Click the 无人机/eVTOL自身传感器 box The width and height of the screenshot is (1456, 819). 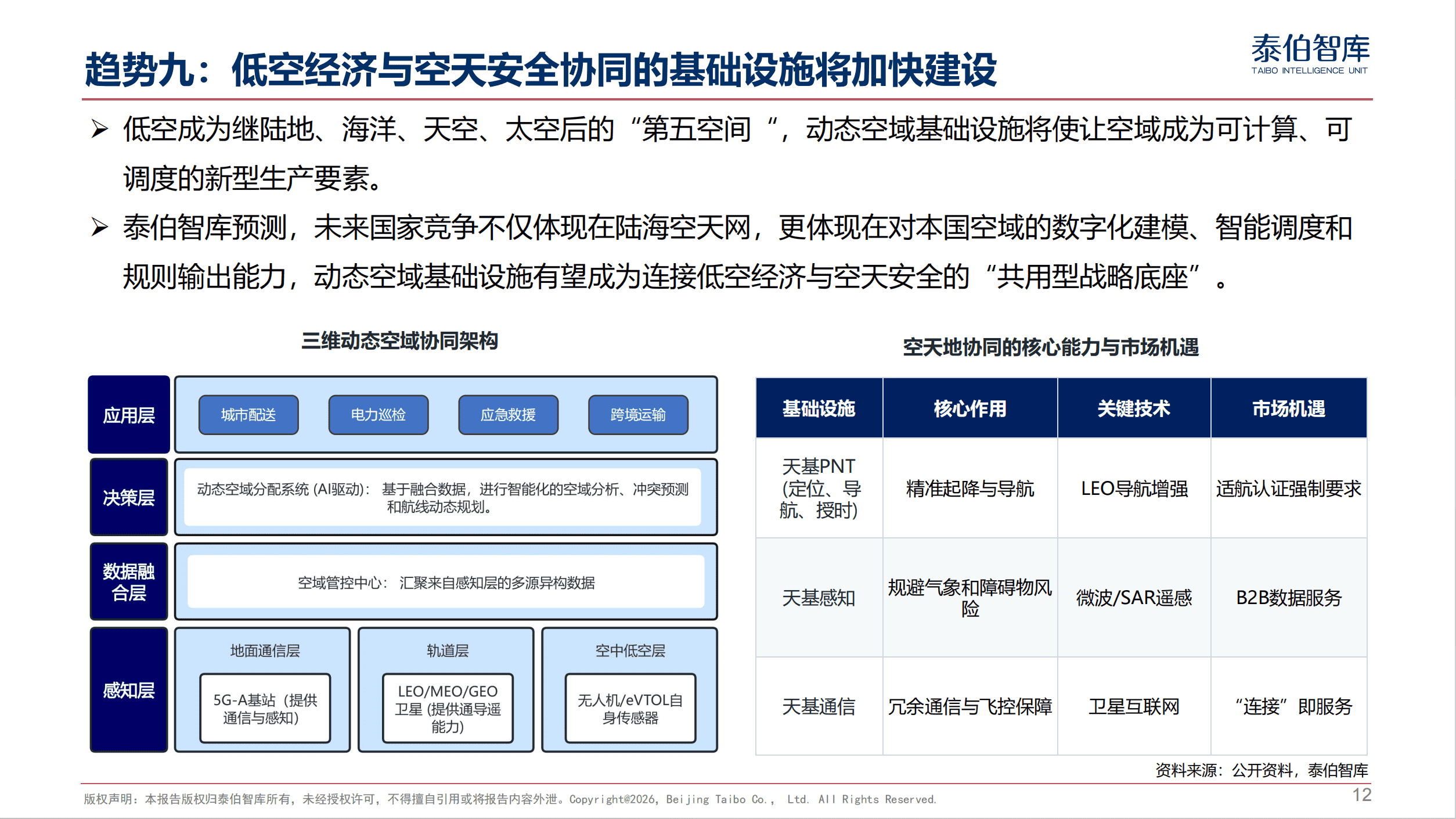[630, 708]
